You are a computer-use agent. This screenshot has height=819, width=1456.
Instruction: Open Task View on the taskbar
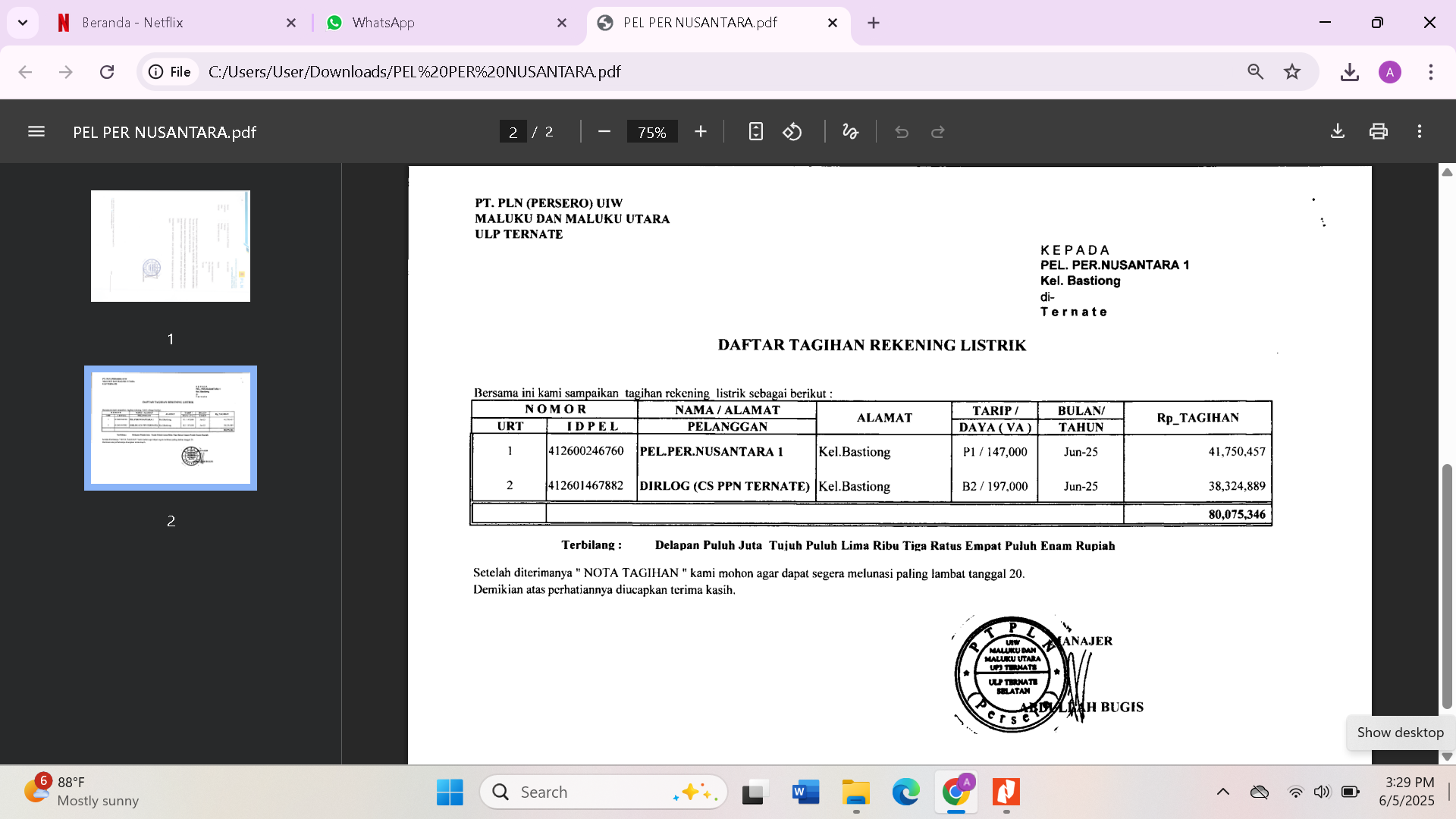[755, 792]
